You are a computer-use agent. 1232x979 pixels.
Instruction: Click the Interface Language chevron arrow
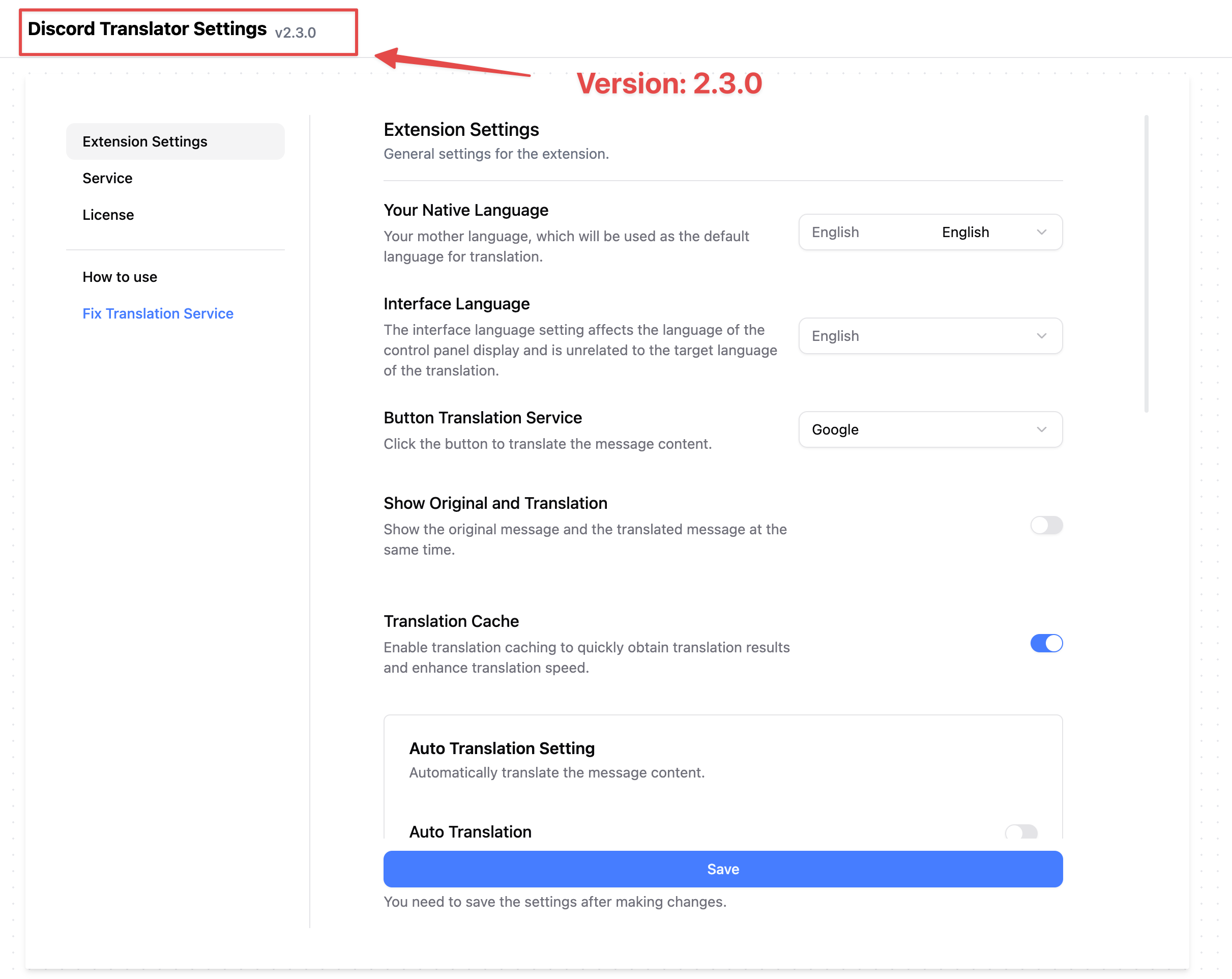(1041, 335)
